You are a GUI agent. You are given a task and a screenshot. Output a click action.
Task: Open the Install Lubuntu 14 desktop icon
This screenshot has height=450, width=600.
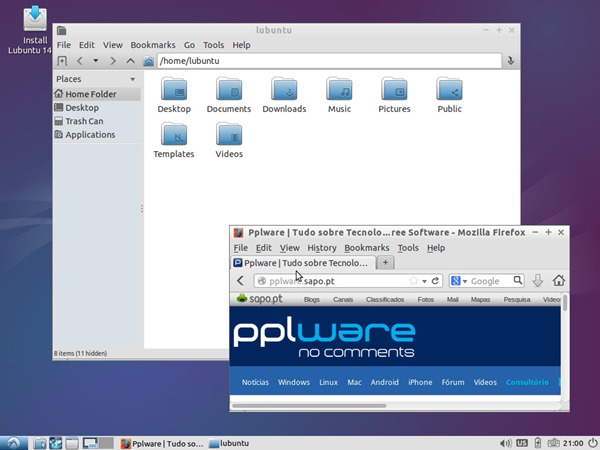click(31, 30)
